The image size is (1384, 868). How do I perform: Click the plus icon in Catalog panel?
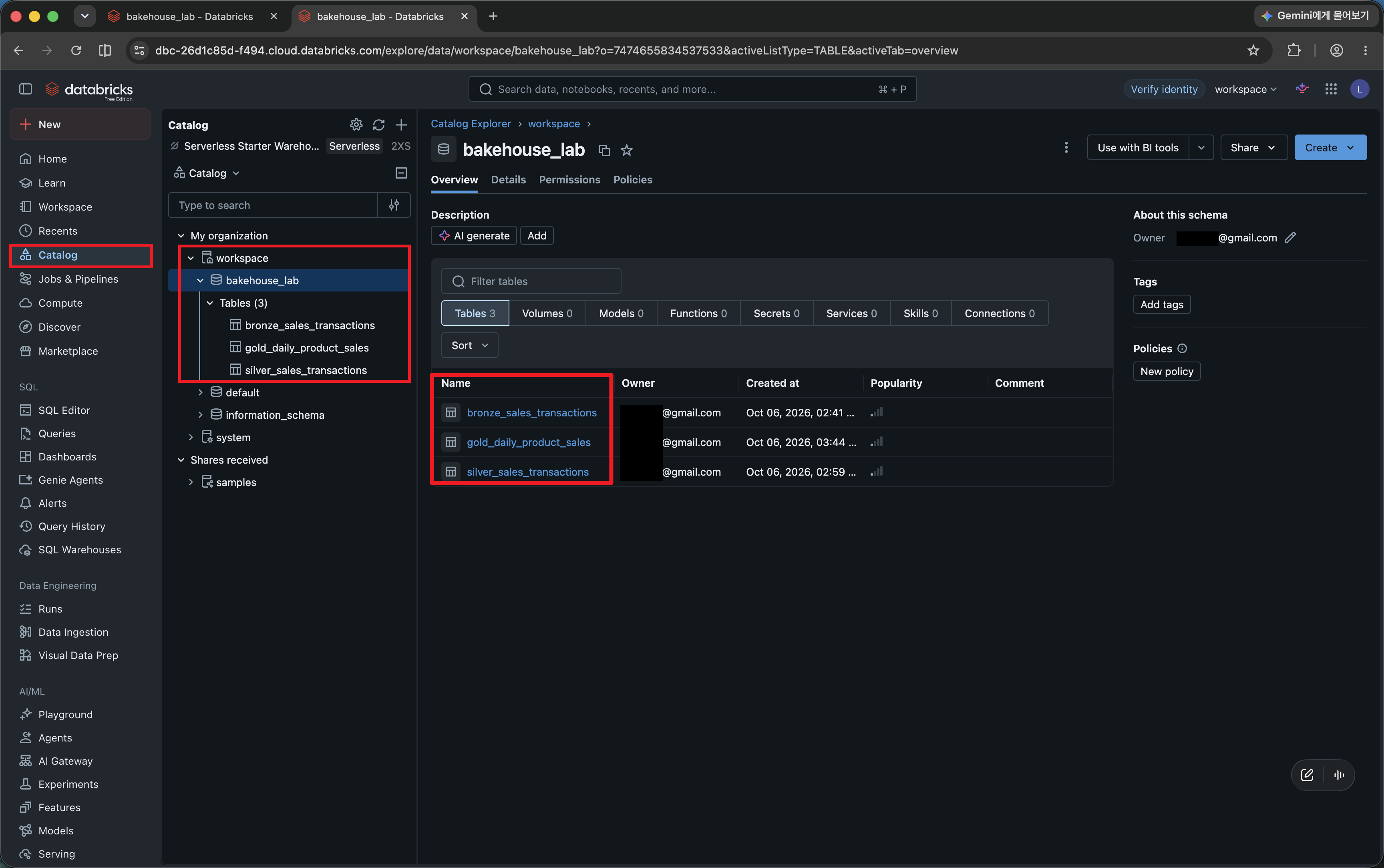[x=401, y=125]
